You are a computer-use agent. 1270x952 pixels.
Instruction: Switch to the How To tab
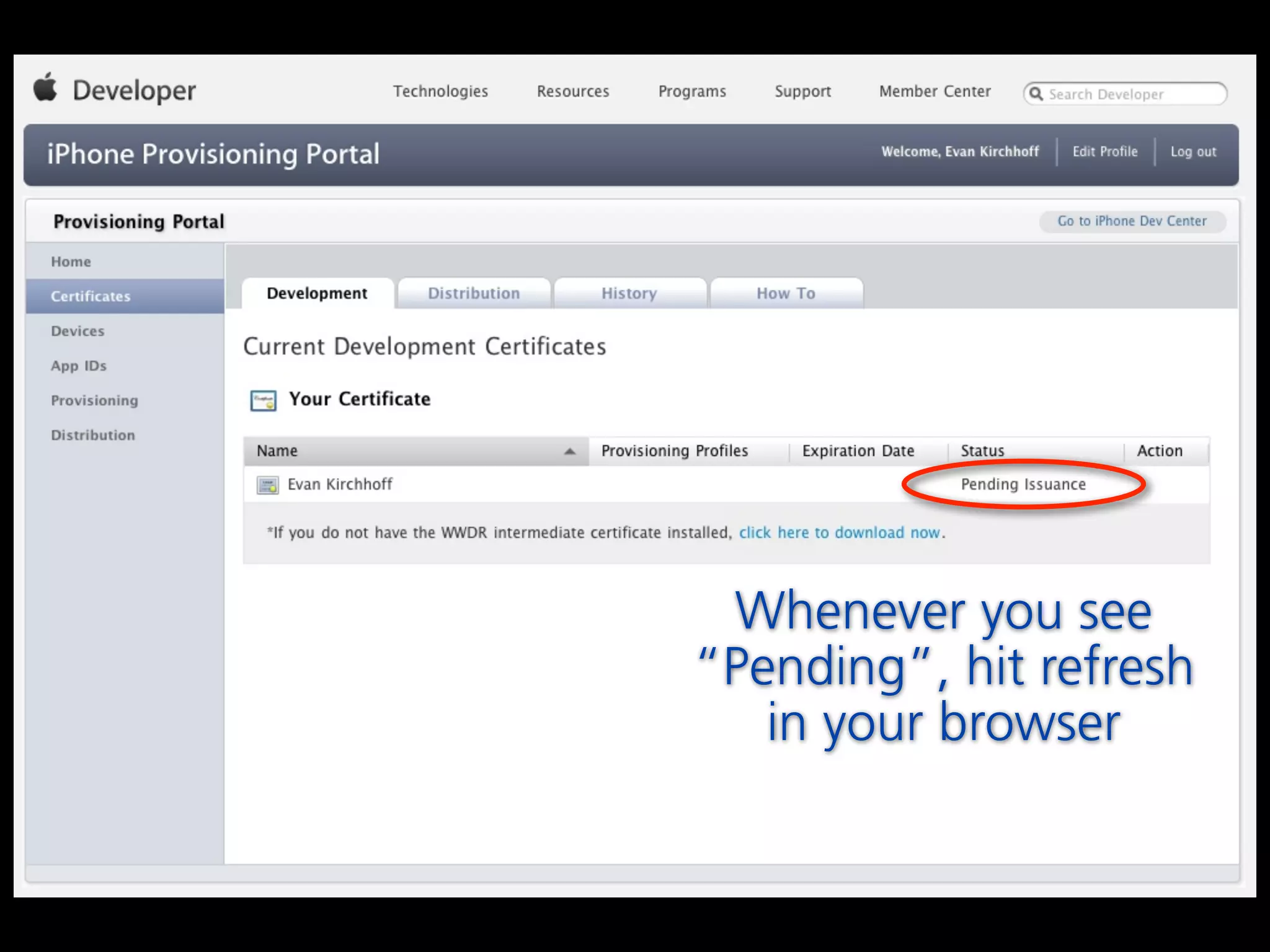tap(786, 293)
